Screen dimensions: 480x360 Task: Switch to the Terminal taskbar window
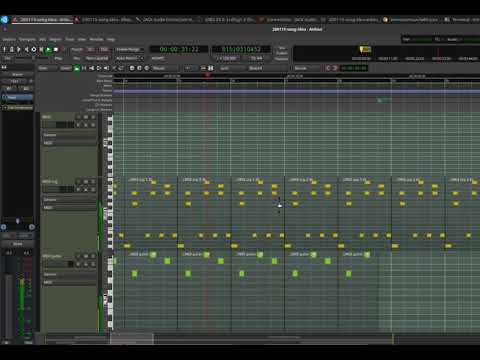tap(462, 20)
